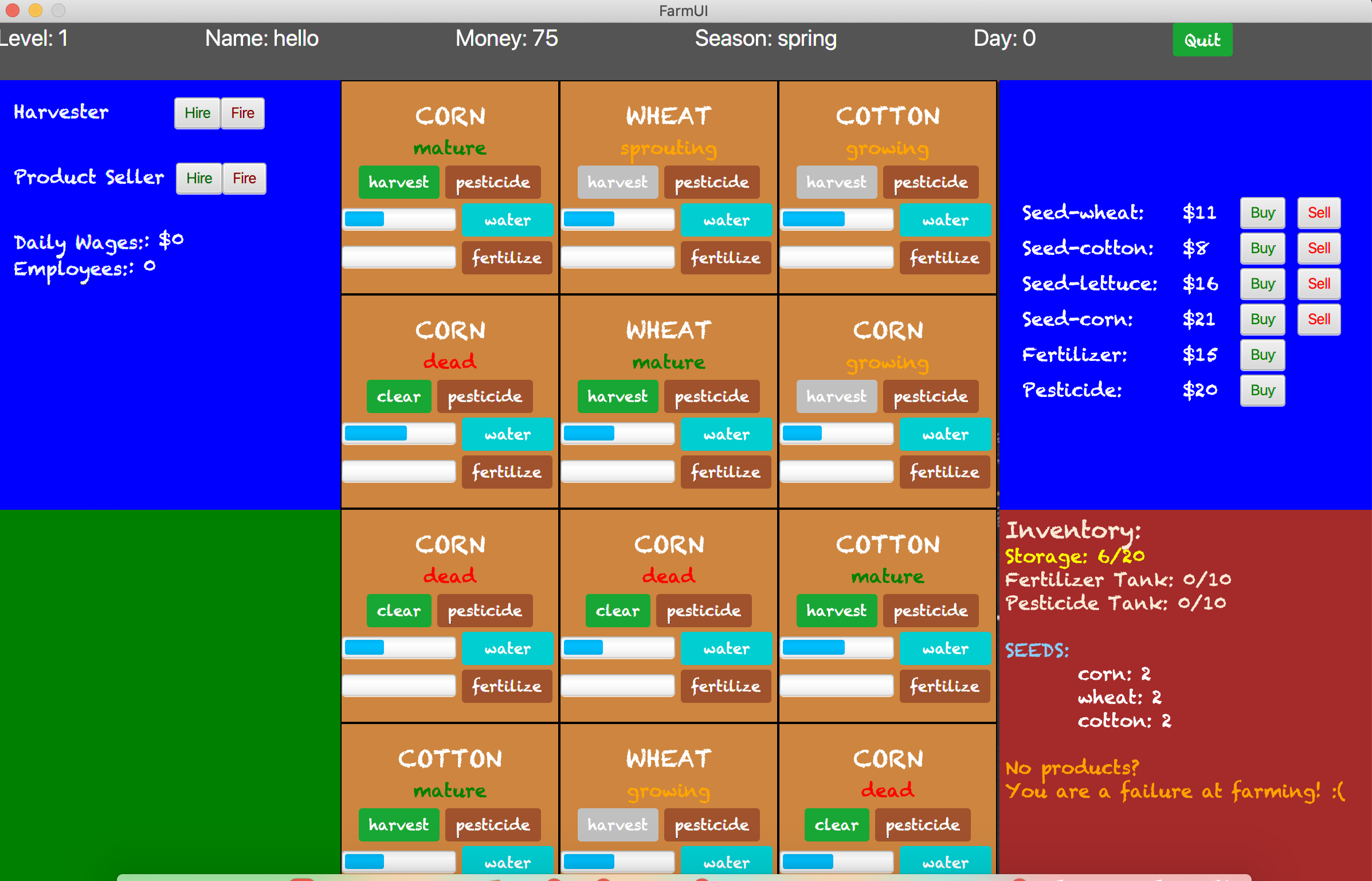
Task: Harvest the mature cotton in bottom-left plot
Action: (398, 825)
